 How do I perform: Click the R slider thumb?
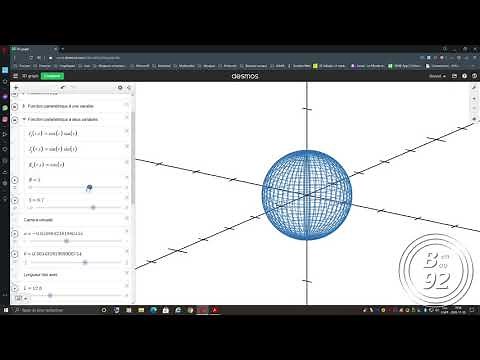(89, 188)
